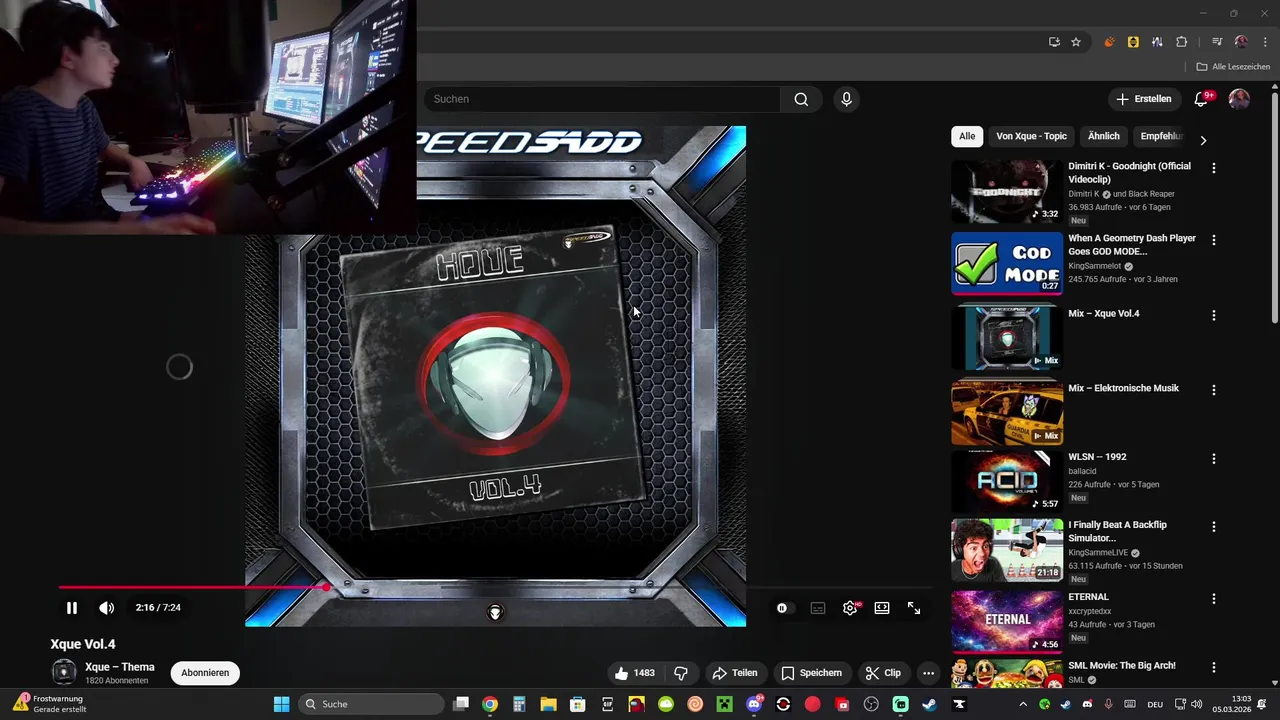Open Mix – Xque Vol.4 title link

[x=1104, y=313]
